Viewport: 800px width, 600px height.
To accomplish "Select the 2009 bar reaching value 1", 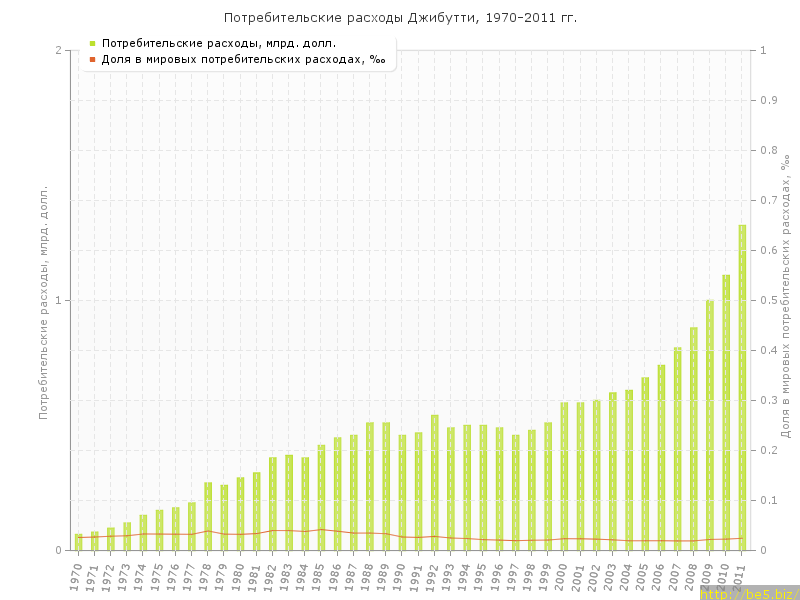I will pyautogui.click(x=710, y=427).
